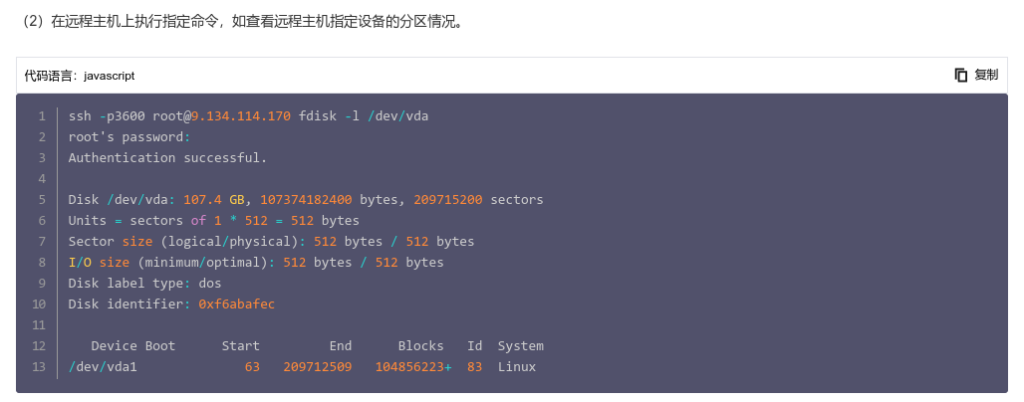The height and width of the screenshot is (402, 1024).
Task: Click the Chinese description paragraph above the code
Action: coord(242,22)
